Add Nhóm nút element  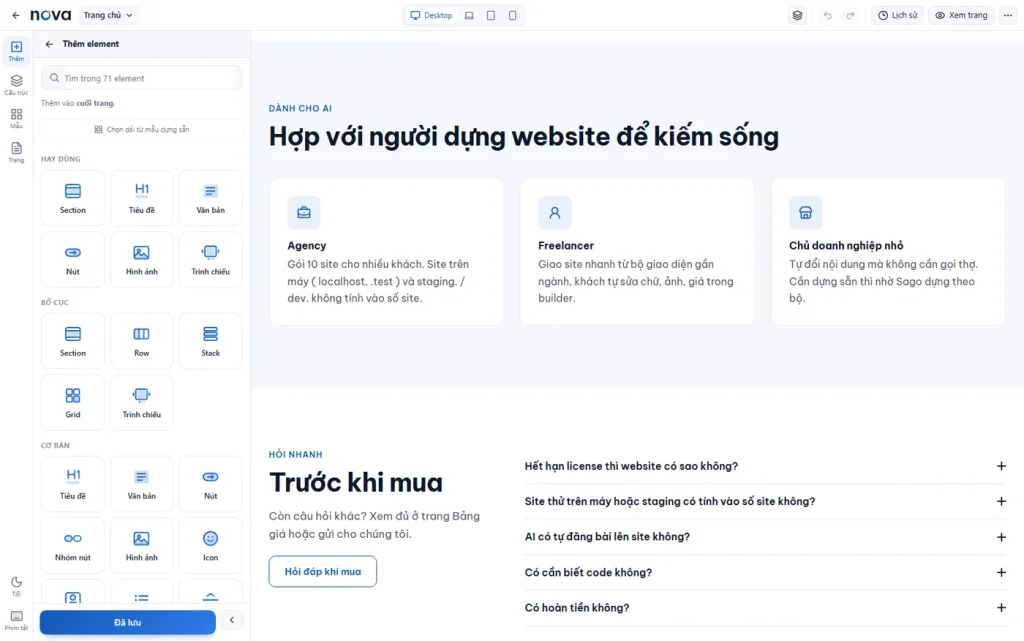[x=72, y=546]
